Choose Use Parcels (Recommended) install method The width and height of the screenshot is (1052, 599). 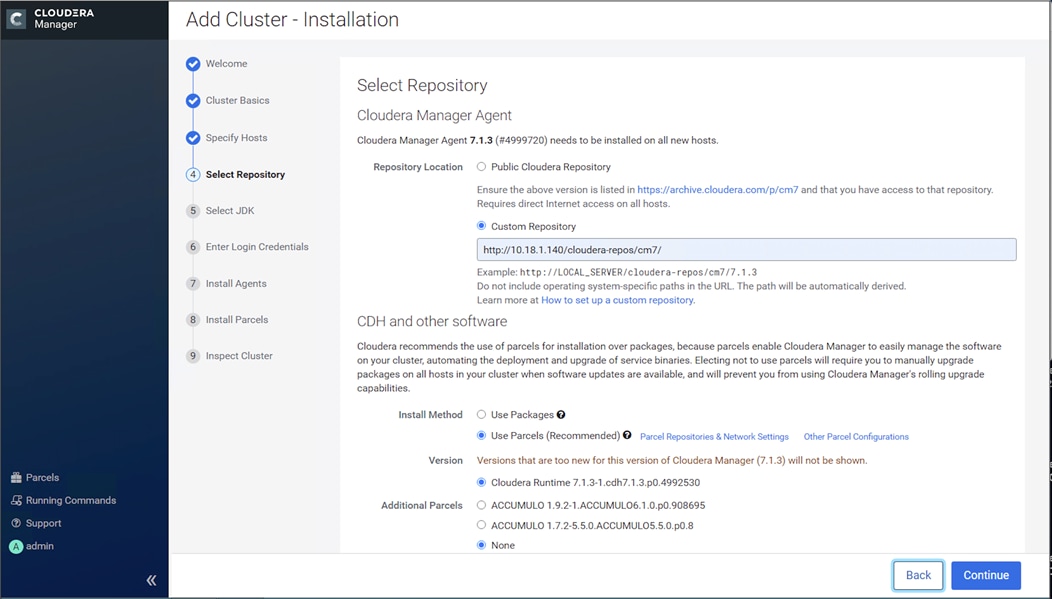coord(481,435)
